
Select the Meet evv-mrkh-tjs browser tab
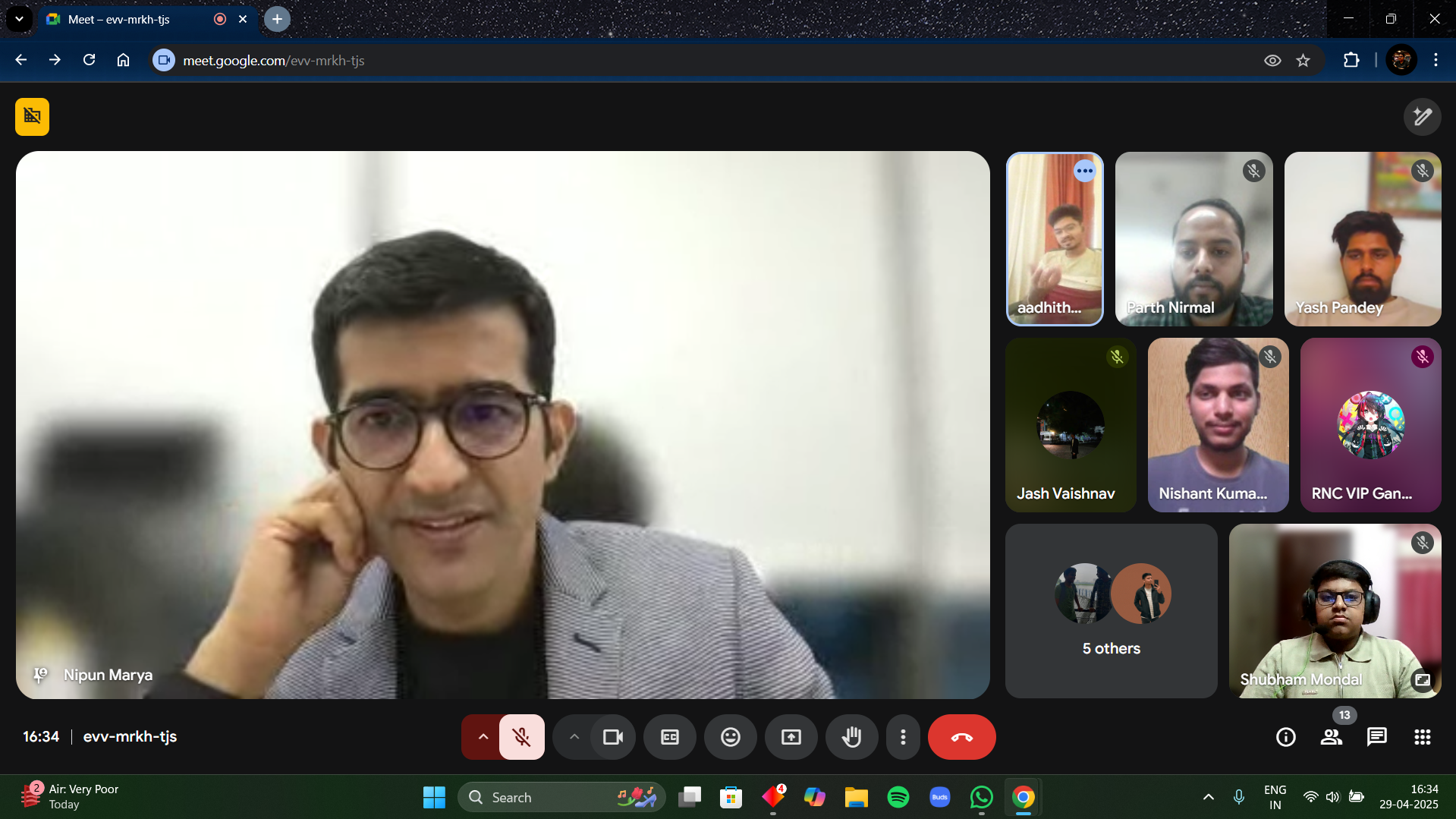click(129, 20)
